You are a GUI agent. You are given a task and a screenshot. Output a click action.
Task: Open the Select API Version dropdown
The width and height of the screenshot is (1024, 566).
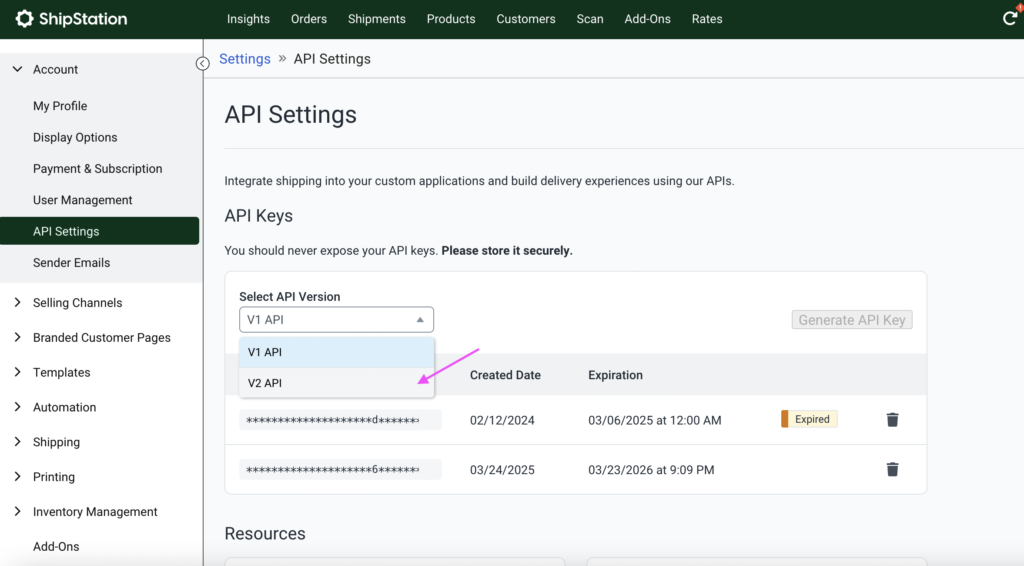tap(336, 320)
